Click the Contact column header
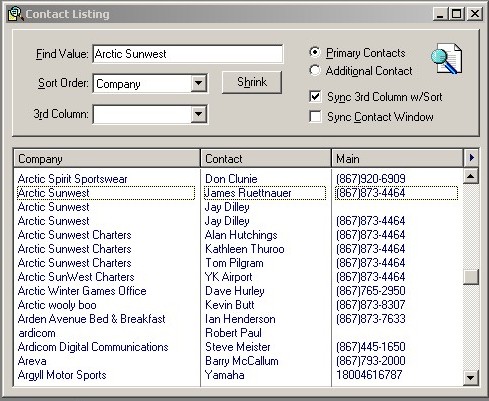The image size is (489, 401). (266, 158)
